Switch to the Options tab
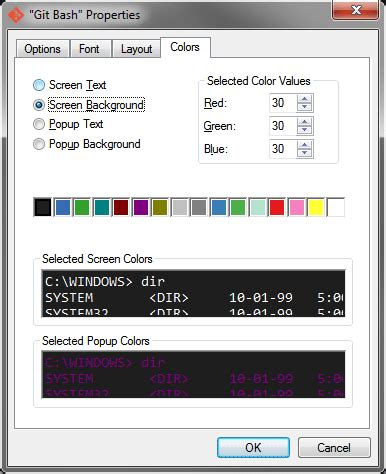This screenshot has width=386, height=474. coord(43,49)
